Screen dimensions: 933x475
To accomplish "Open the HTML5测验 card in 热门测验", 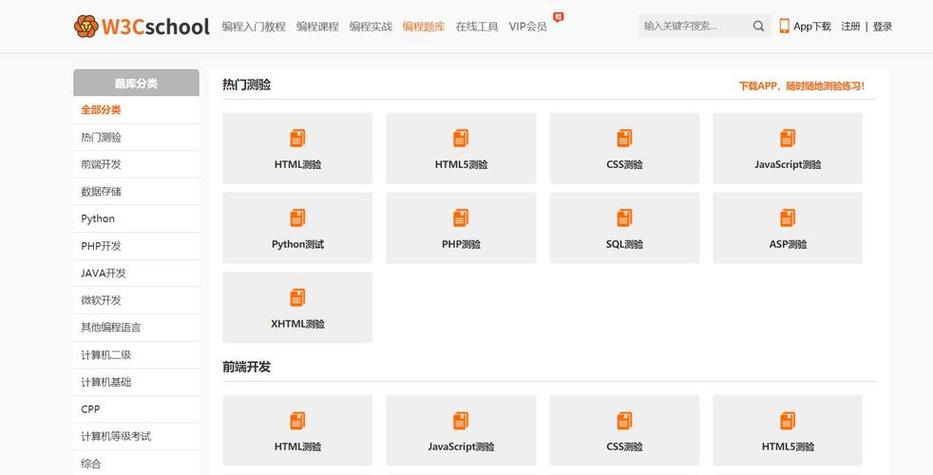I will [x=461, y=148].
